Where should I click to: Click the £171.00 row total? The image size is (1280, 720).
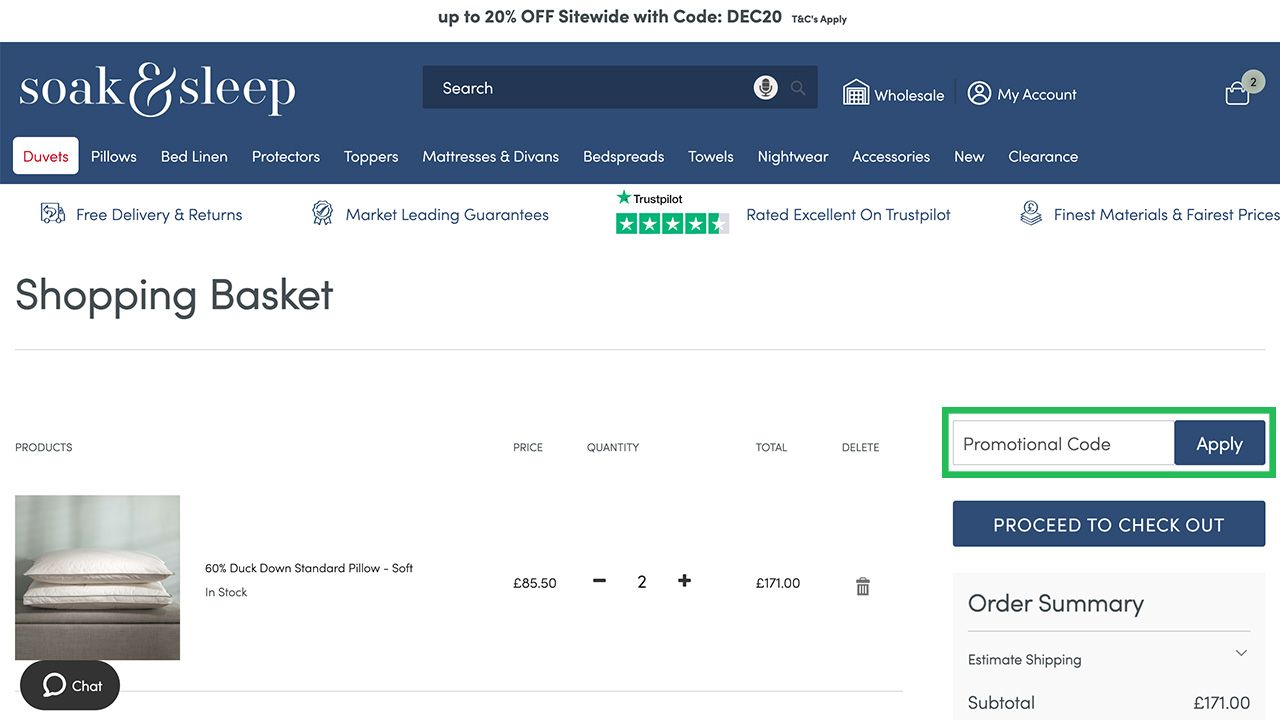pyautogui.click(x=778, y=583)
